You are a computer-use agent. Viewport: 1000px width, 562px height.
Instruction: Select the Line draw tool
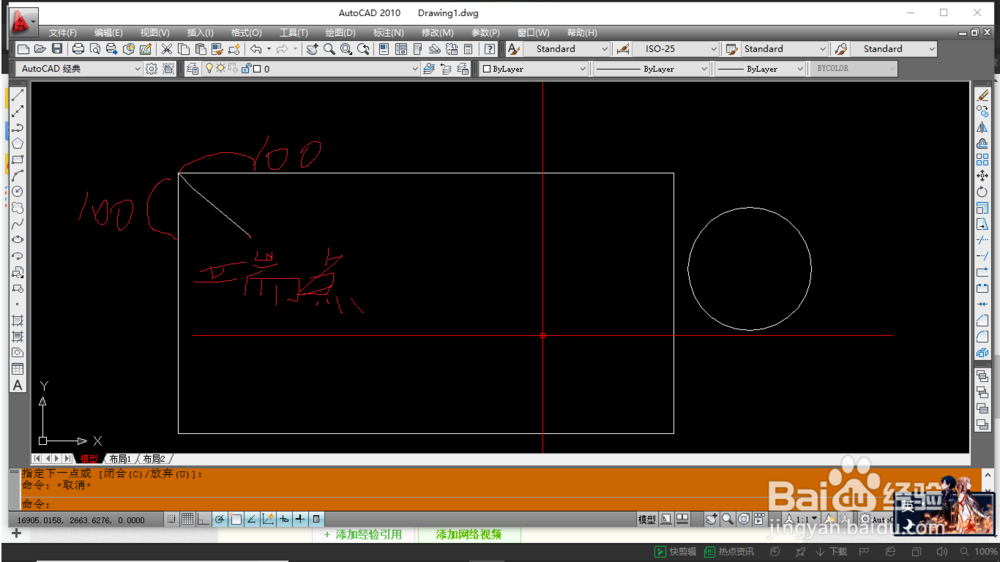coord(18,95)
